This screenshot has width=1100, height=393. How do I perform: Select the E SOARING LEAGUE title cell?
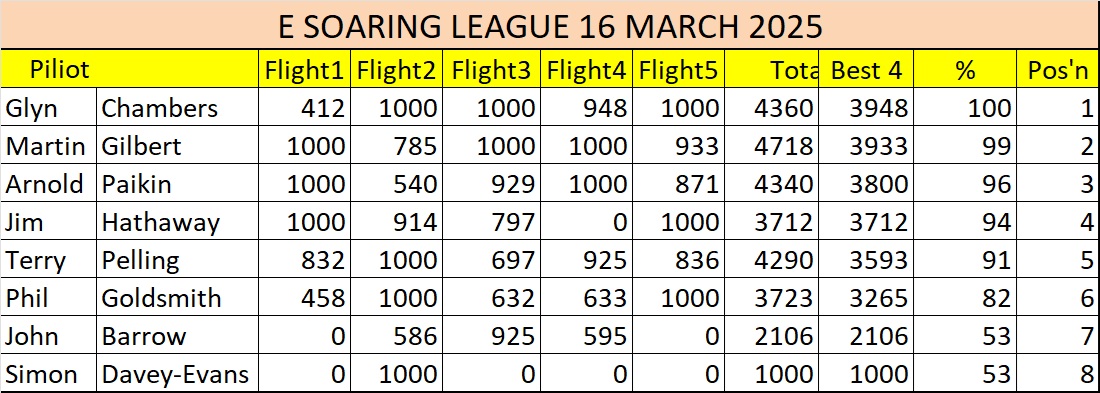pos(550,25)
